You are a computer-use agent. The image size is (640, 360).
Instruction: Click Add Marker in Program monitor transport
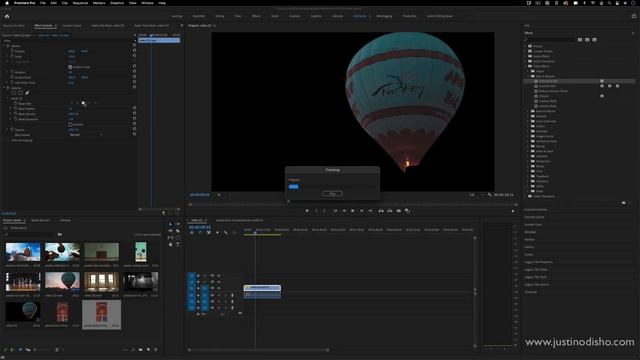click(x=307, y=211)
